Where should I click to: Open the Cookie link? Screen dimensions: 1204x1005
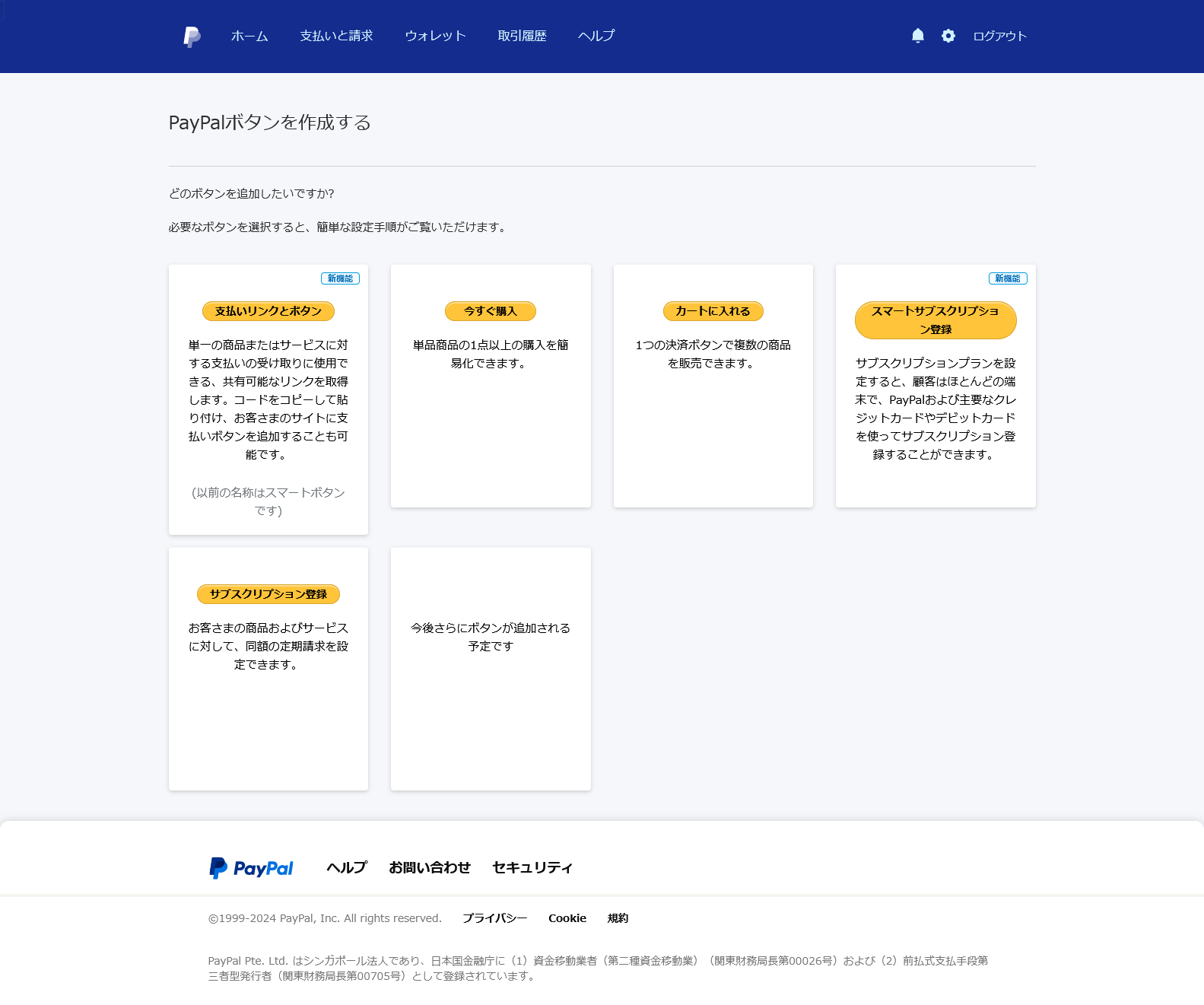pos(567,918)
